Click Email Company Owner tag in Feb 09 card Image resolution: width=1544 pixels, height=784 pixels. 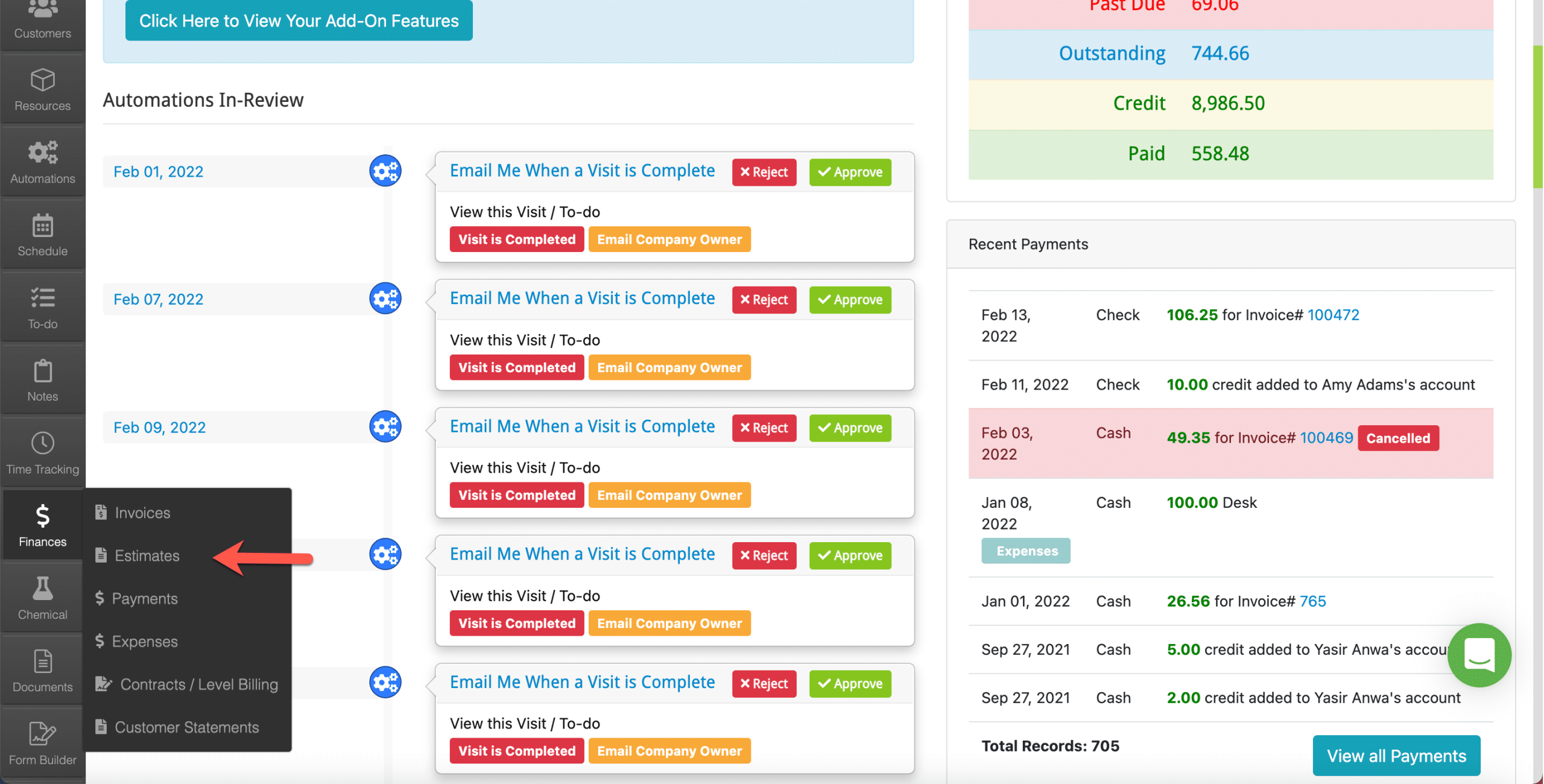pos(669,495)
